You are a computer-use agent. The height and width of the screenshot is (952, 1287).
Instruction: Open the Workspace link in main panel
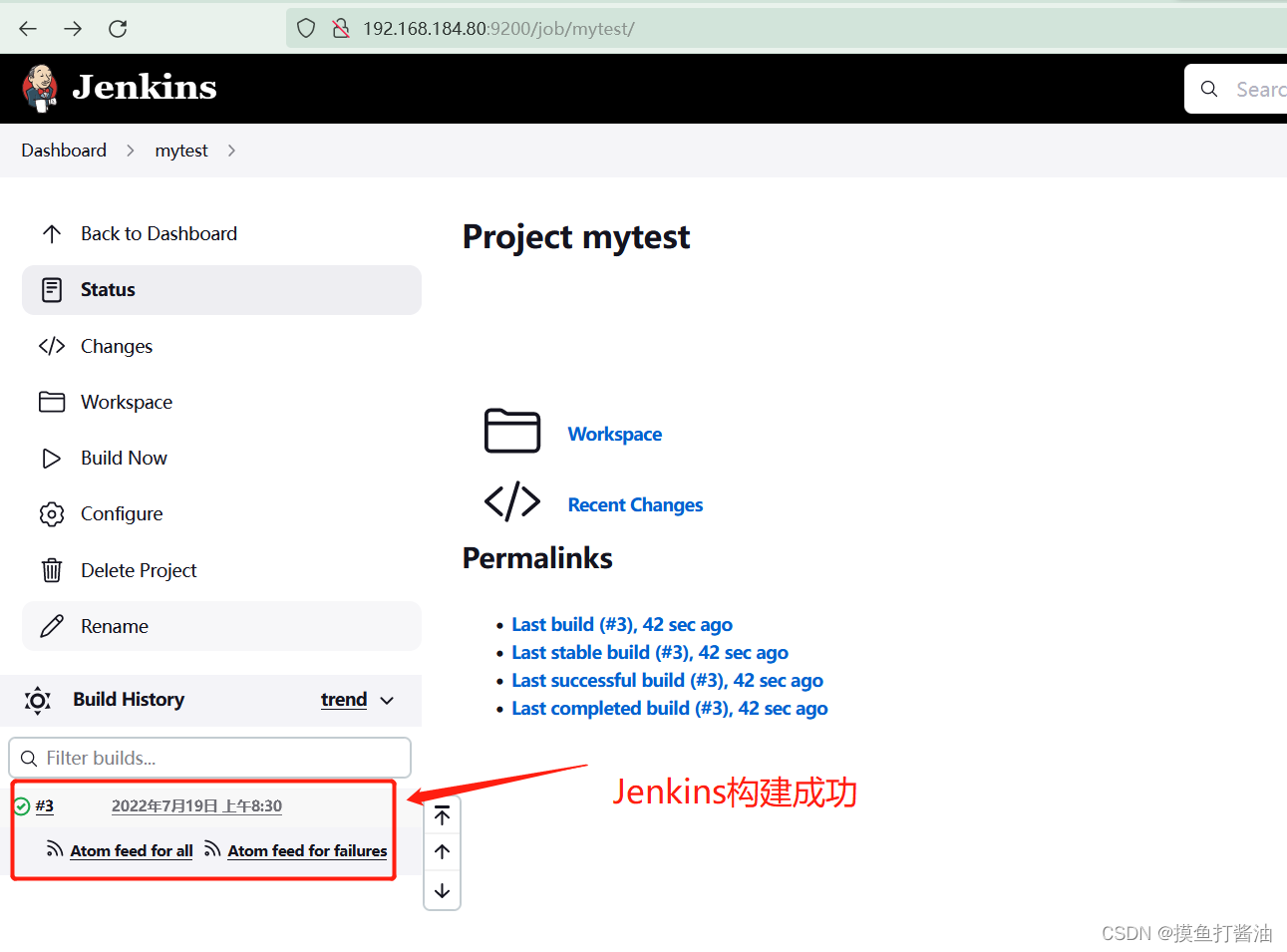coord(615,434)
